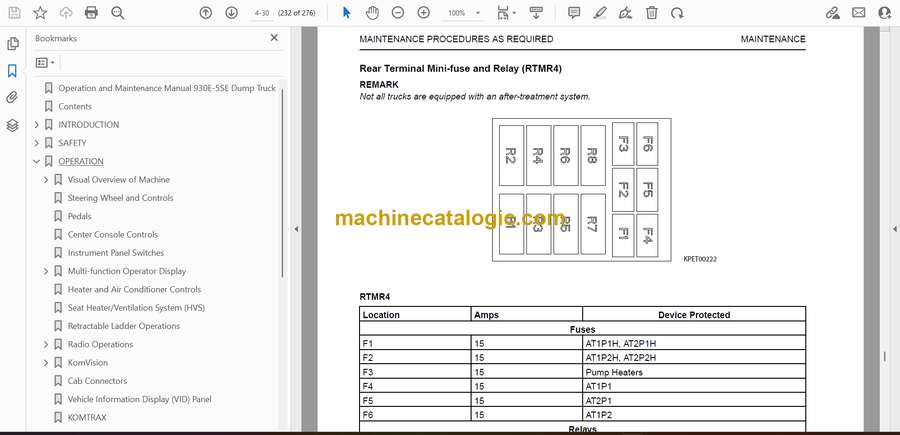
Task: Expand Visual Overview of Machine bookmark
Action: (x=46, y=180)
